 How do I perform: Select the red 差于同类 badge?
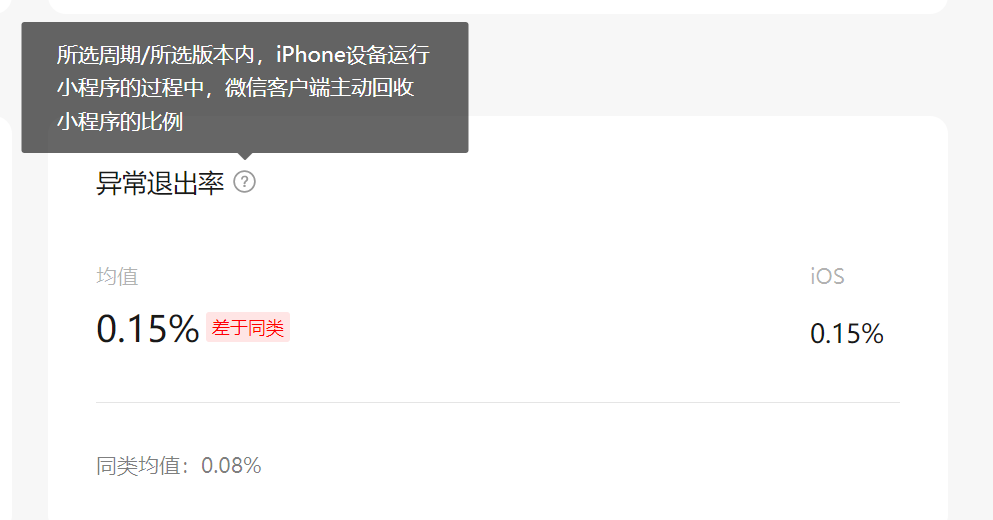coord(248,327)
